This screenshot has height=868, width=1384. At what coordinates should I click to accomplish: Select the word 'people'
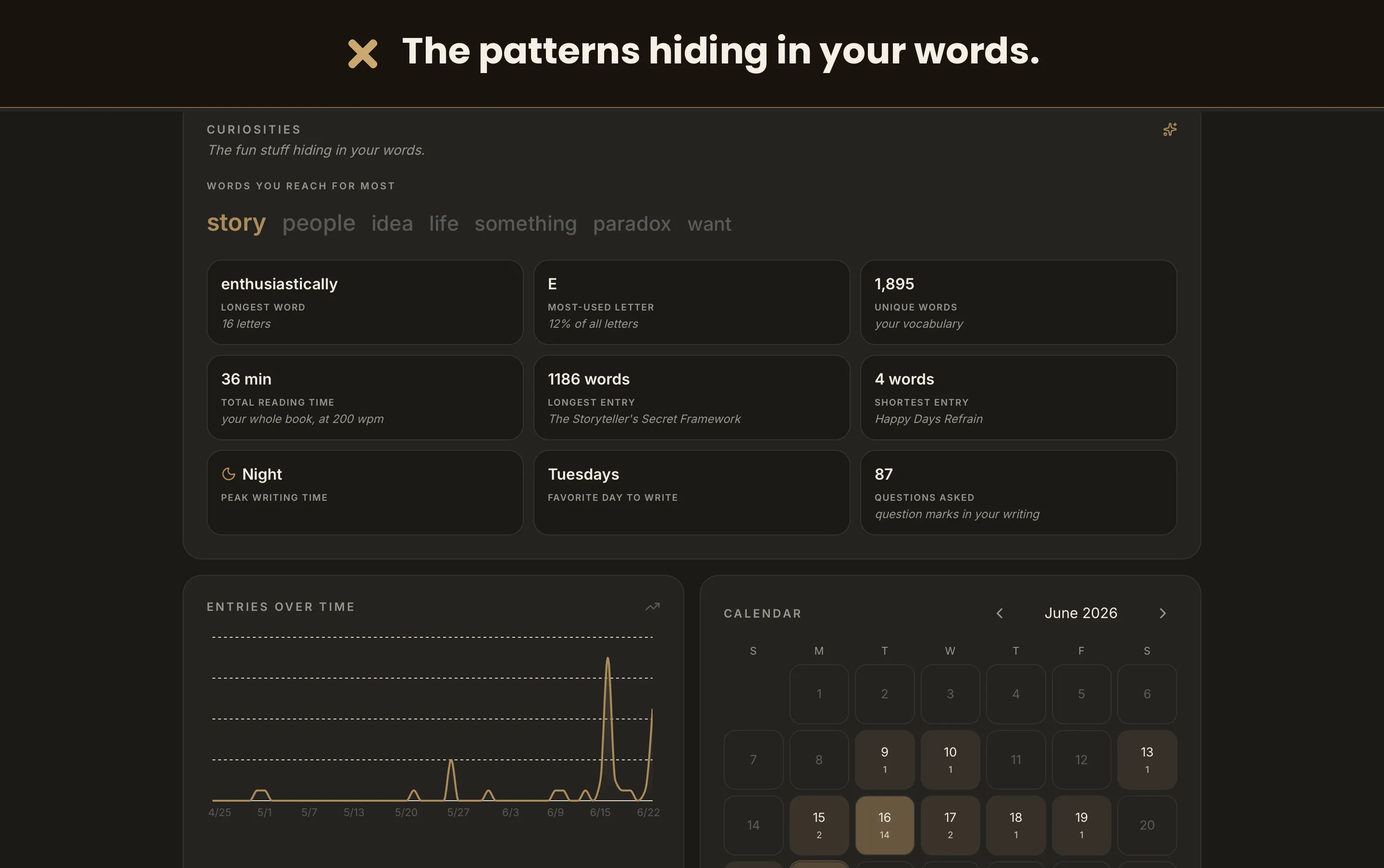[x=319, y=223]
